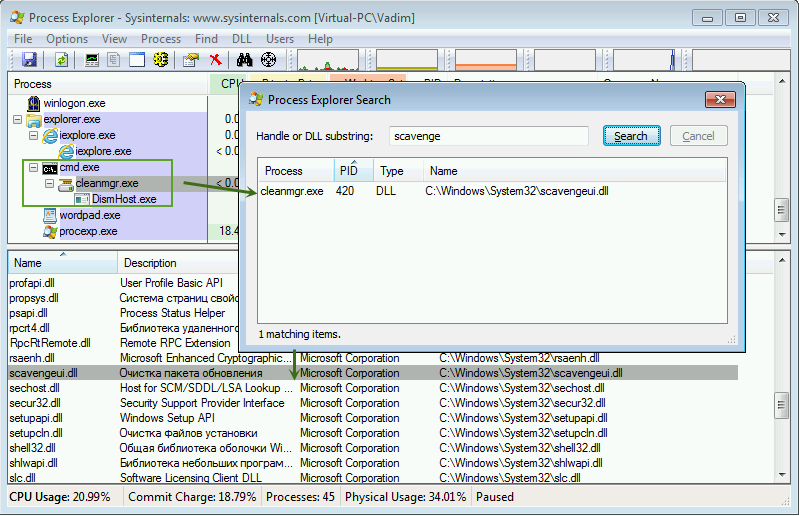Click the binoculars Find Handle icon

tap(245, 60)
